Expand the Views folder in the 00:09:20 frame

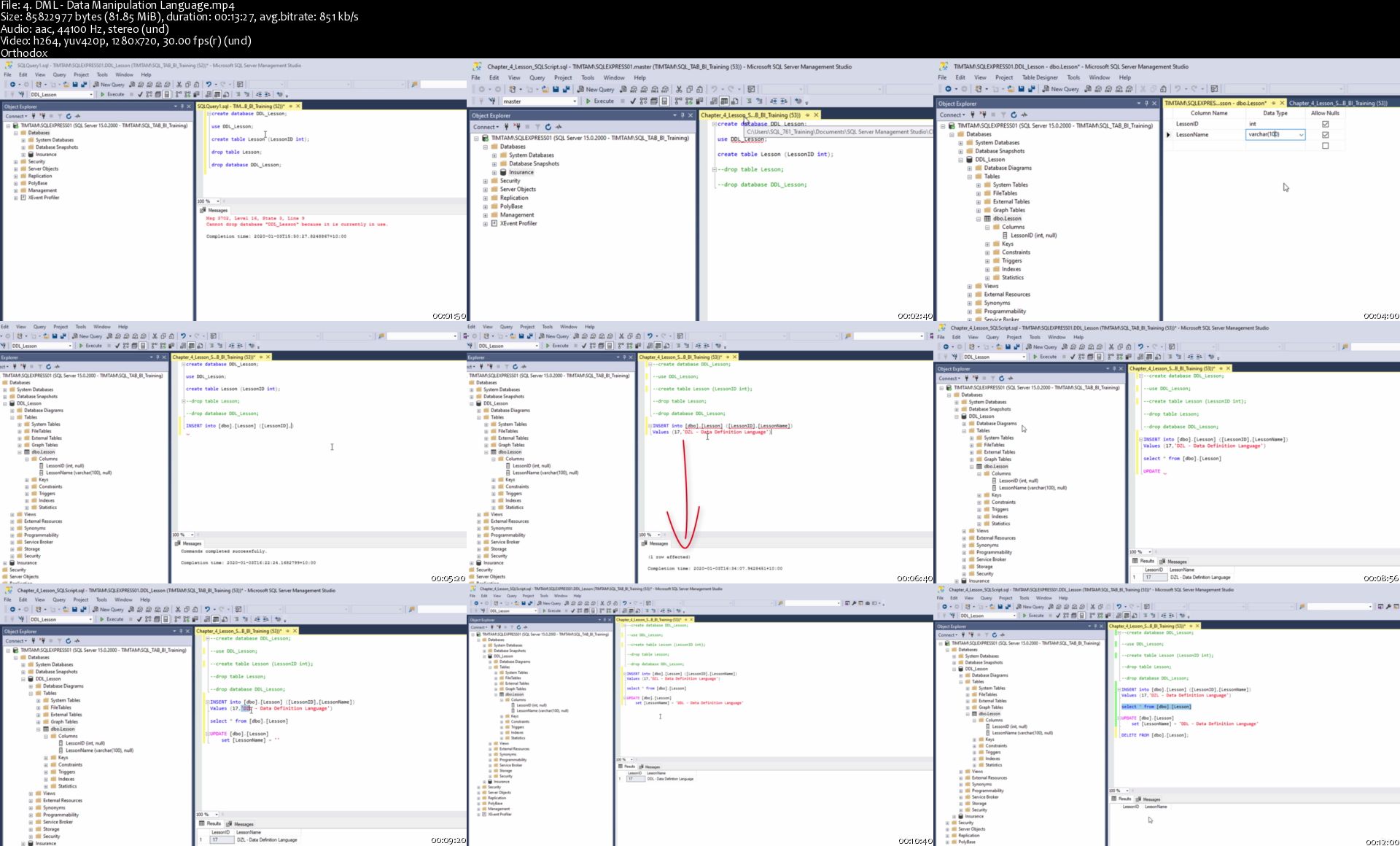(x=30, y=793)
